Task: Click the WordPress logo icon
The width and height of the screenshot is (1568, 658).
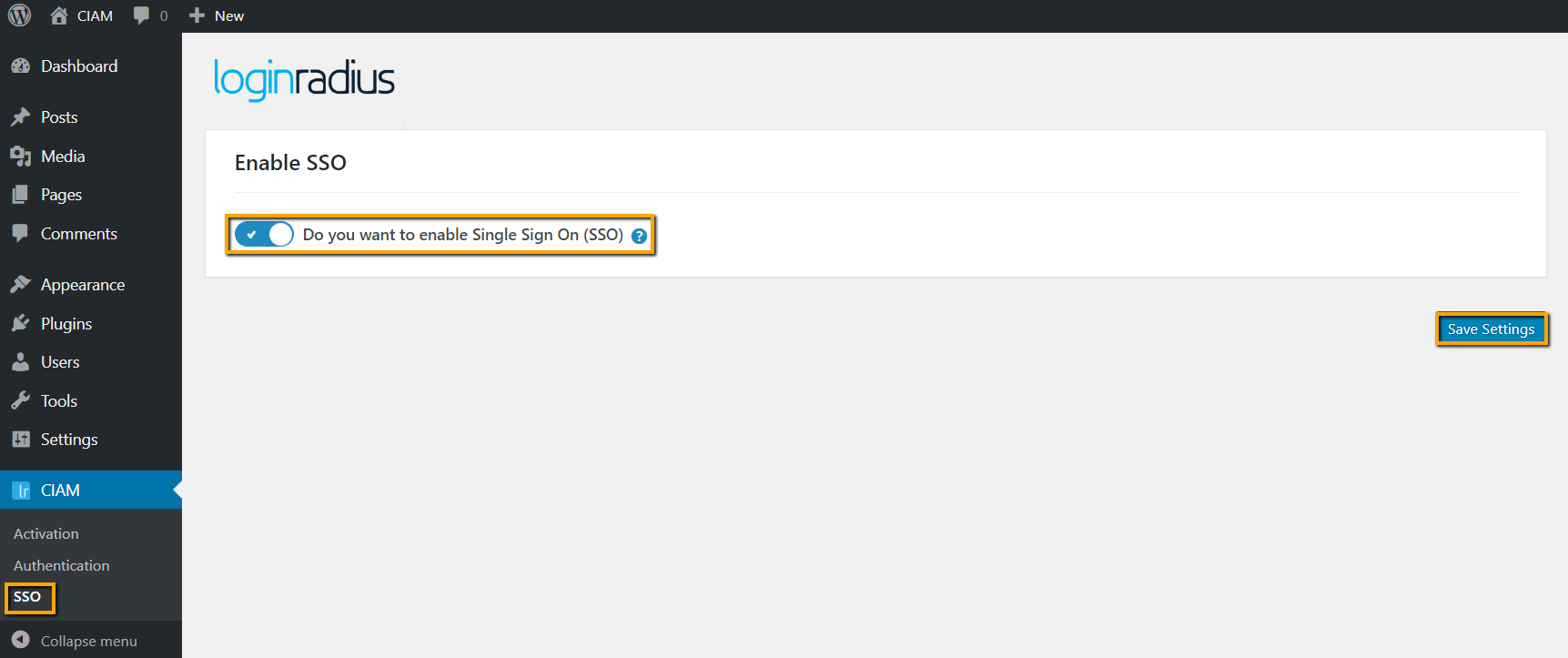Action: 19,15
